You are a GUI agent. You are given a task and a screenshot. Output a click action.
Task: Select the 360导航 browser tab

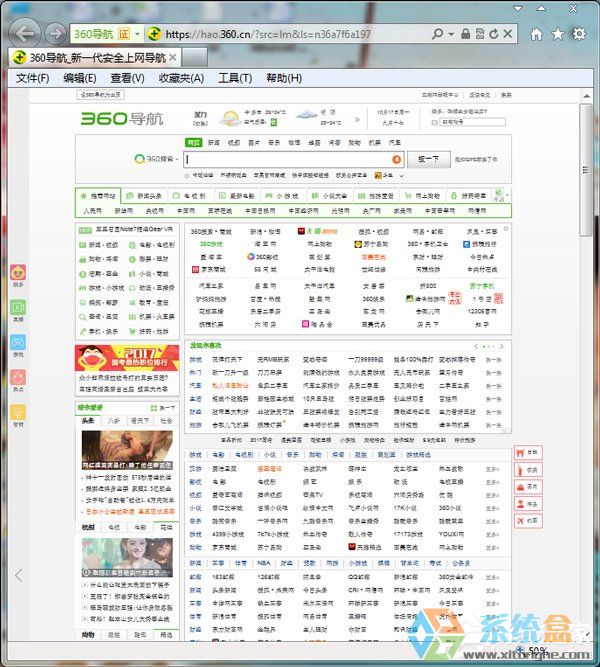pyautogui.click(x=94, y=57)
